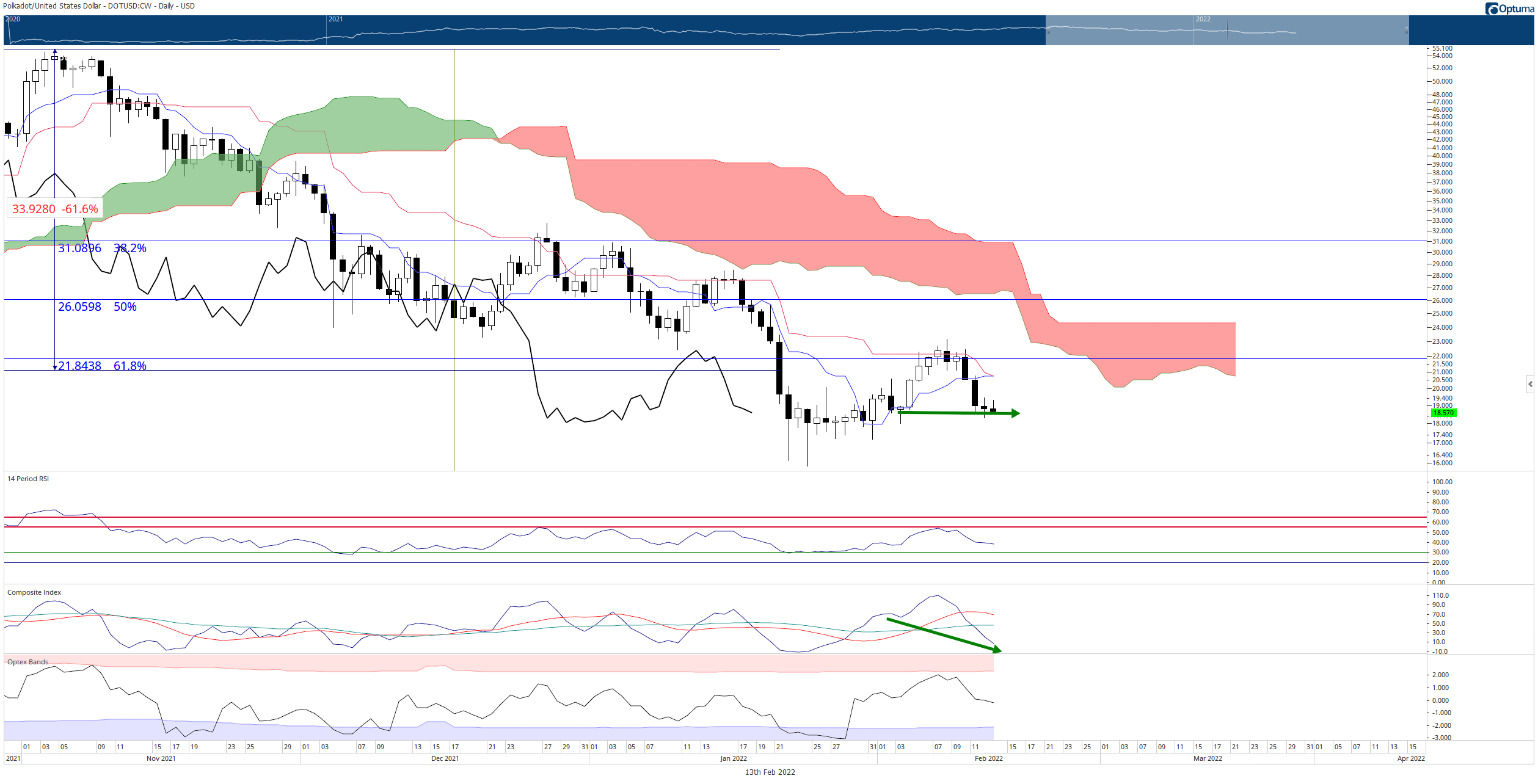Select the green 18.570 current price tag
The width and height of the screenshot is (1538, 784).
point(1443,413)
